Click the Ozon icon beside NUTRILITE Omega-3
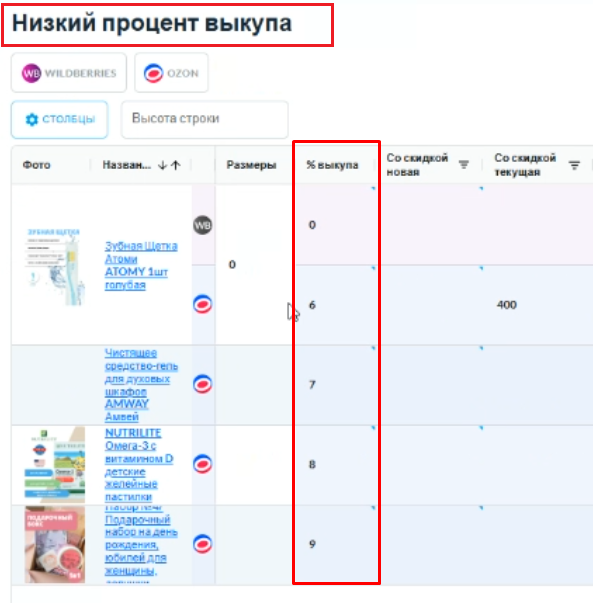Image resolution: width=593 pixels, height=603 pixels. click(x=202, y=464)
